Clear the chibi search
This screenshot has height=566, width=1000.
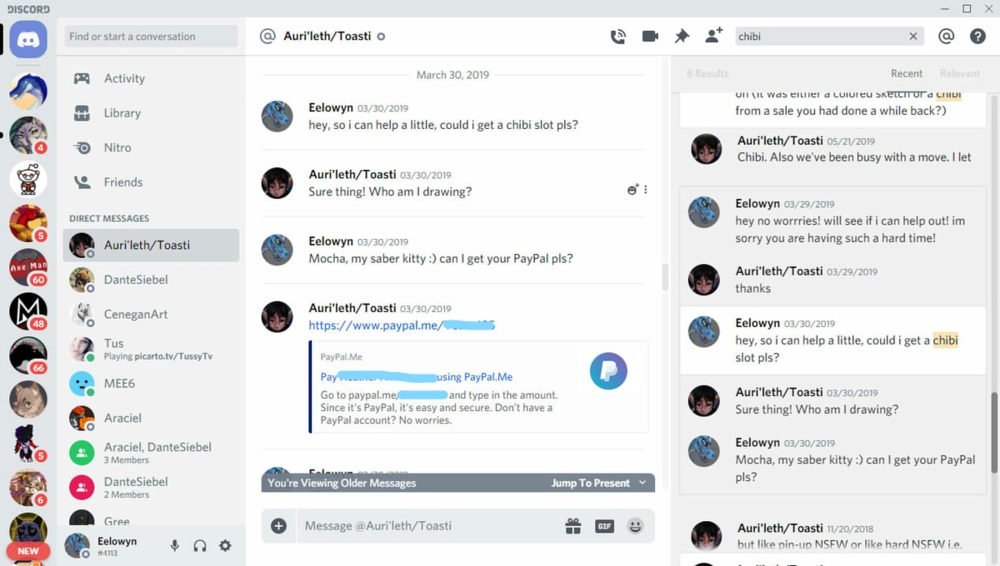click(913, 36)
